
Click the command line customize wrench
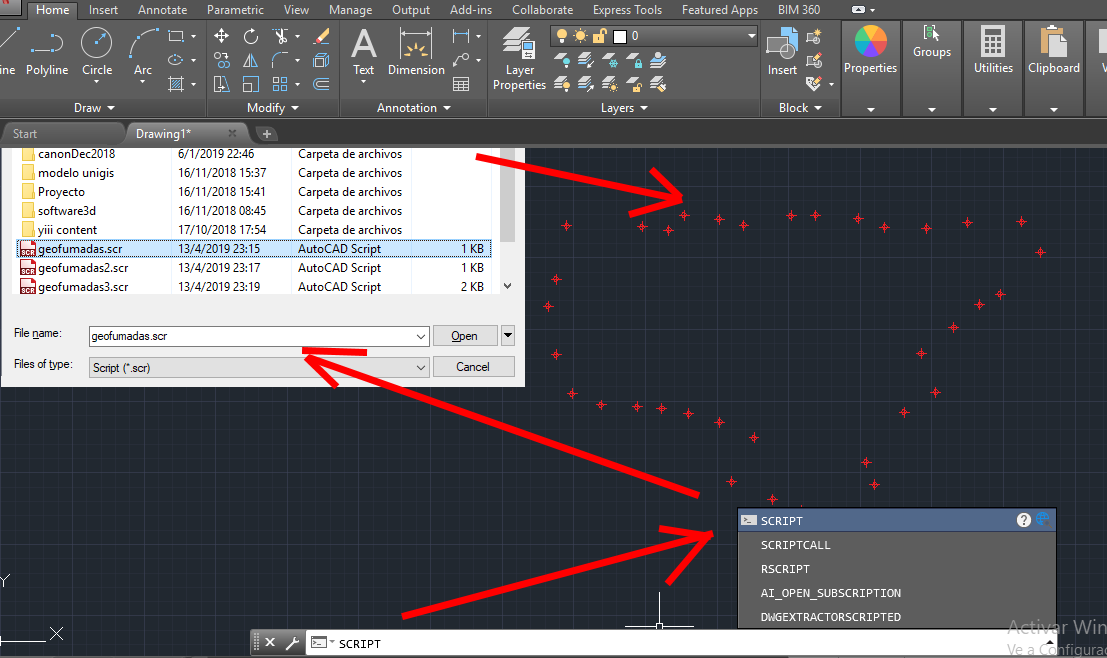click(292, 642)
